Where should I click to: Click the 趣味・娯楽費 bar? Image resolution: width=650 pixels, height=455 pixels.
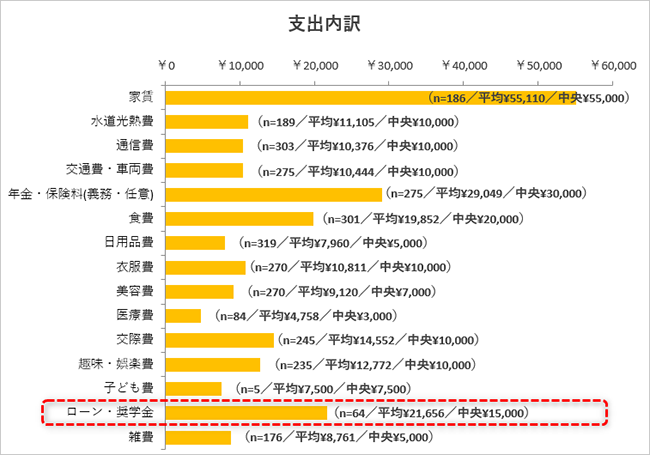point(212,364)
